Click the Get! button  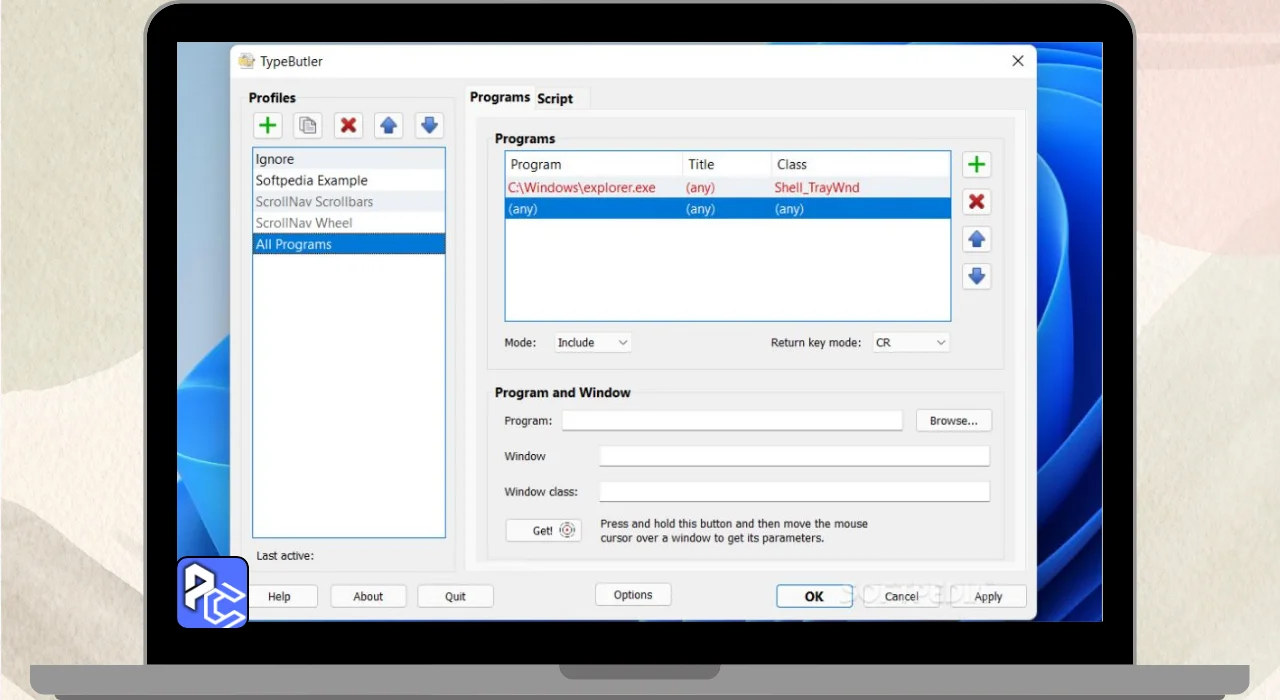pos(543,530)
